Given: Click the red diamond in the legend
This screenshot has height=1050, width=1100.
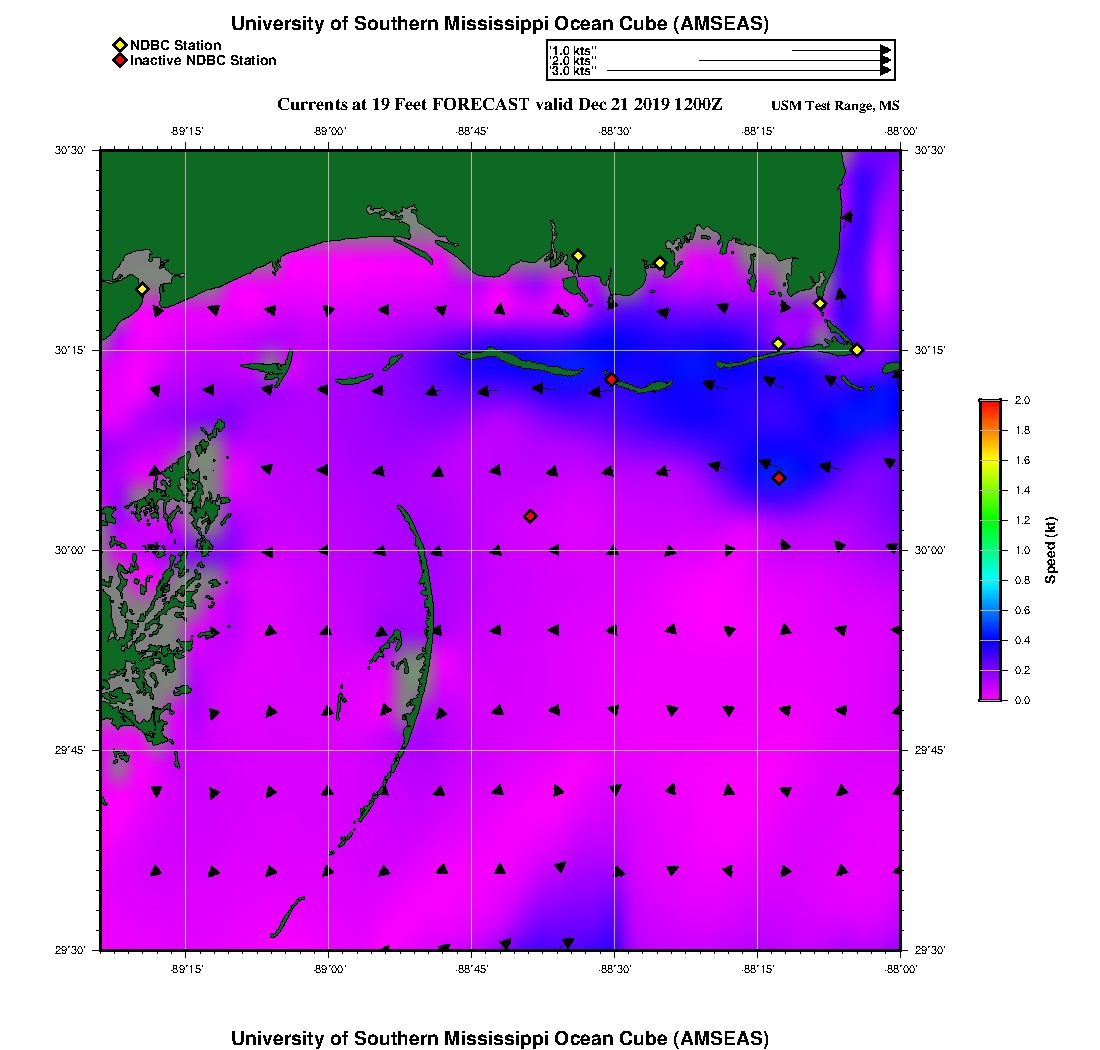Looking at the screenshot, I should click(119, 60).
